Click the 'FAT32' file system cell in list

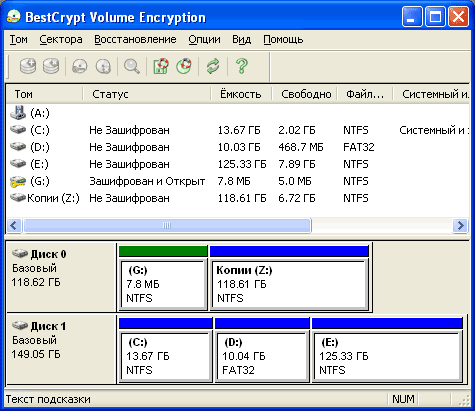(359, 147)
